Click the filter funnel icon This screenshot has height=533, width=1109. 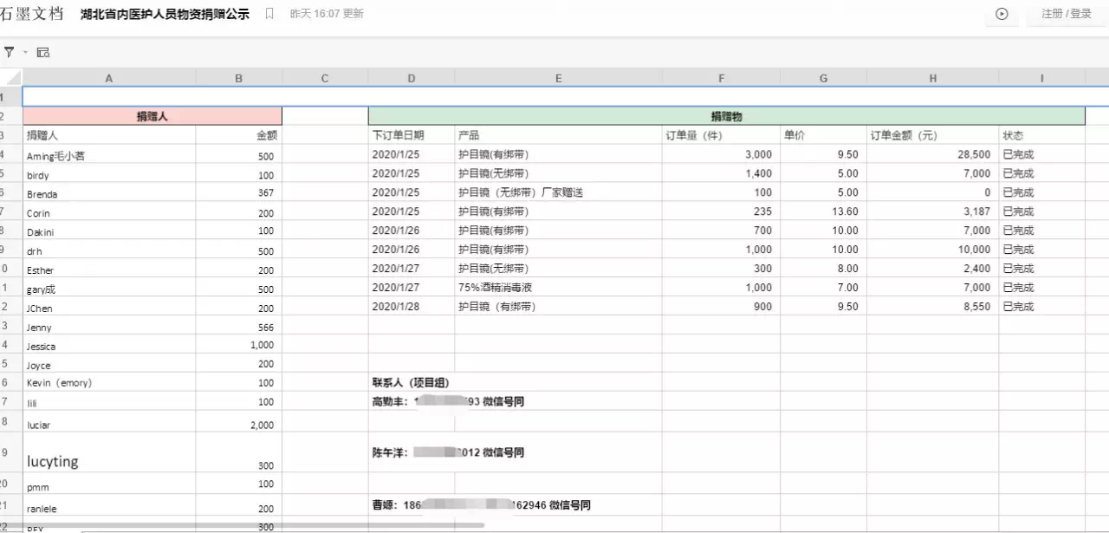[x=9, y=51]
